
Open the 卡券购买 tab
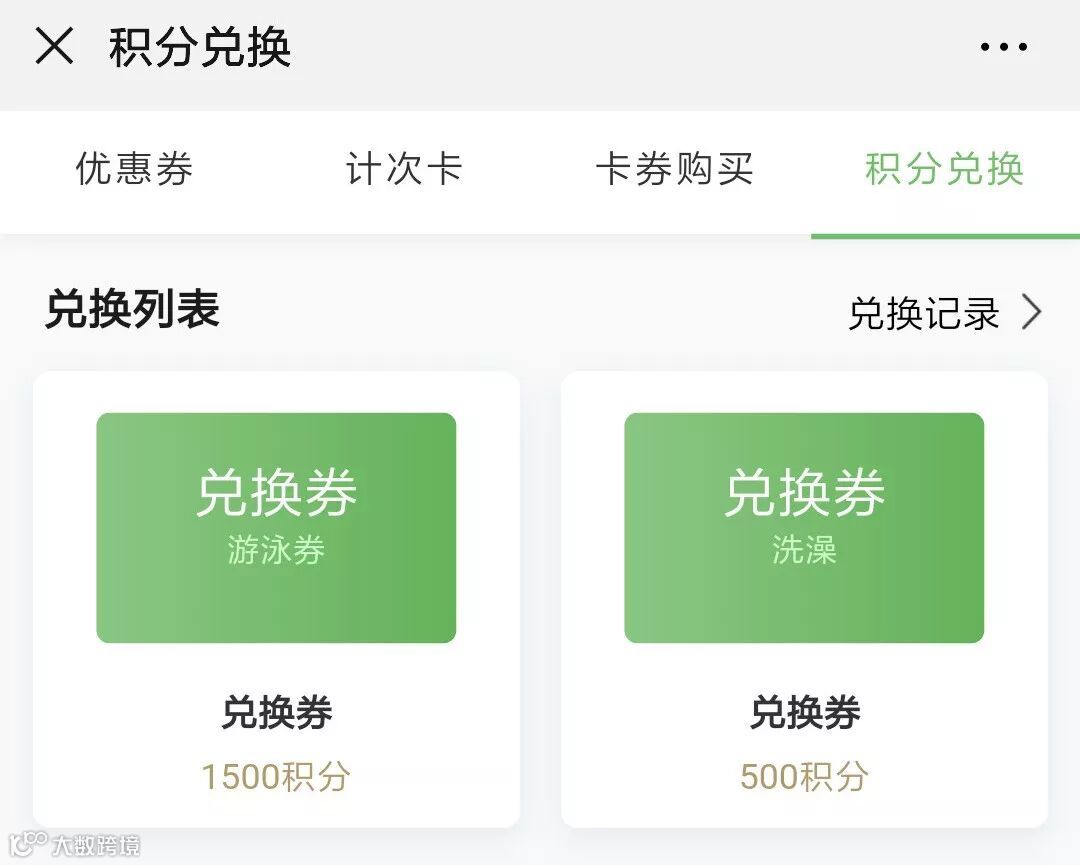674,169
